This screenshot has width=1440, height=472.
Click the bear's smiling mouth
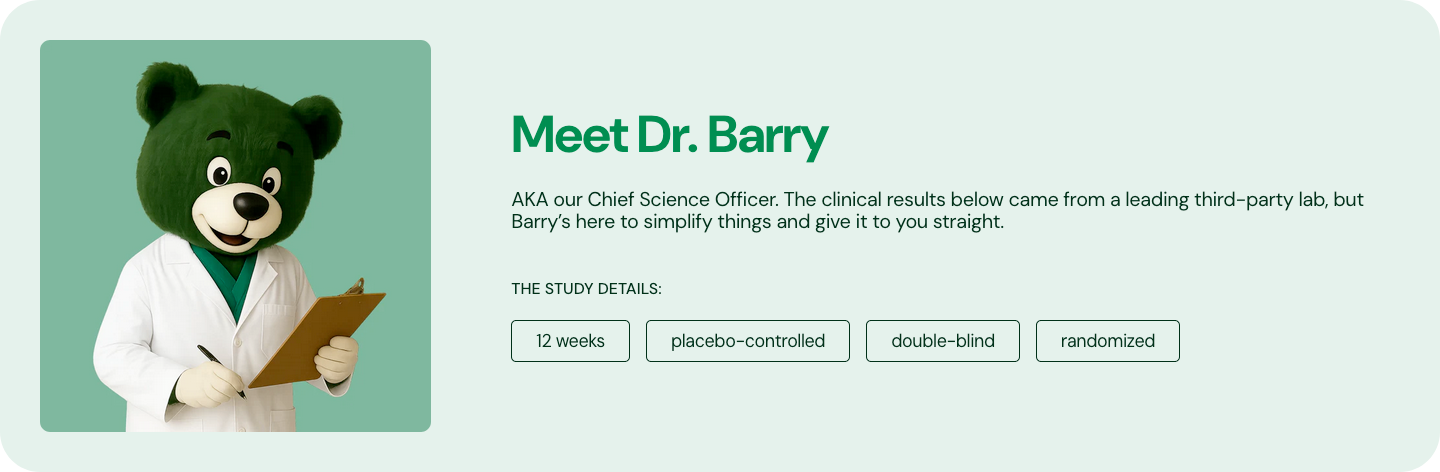[232, 236]
